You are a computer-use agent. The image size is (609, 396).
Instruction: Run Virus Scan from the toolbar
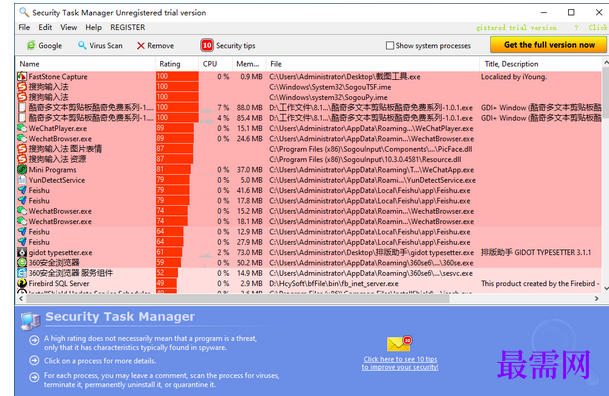[100, 45]
